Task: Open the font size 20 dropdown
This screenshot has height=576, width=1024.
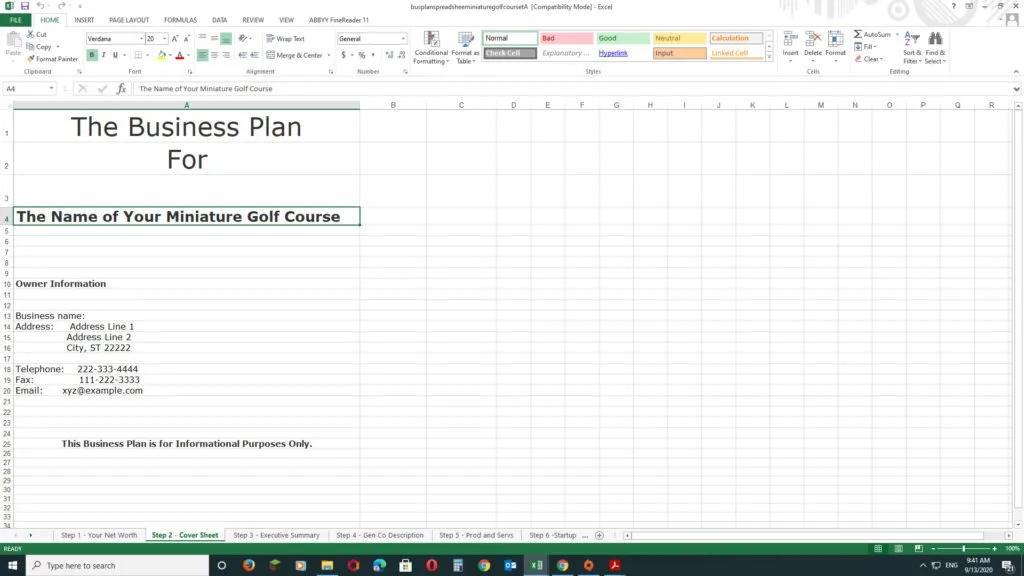Action: point(164,39)
